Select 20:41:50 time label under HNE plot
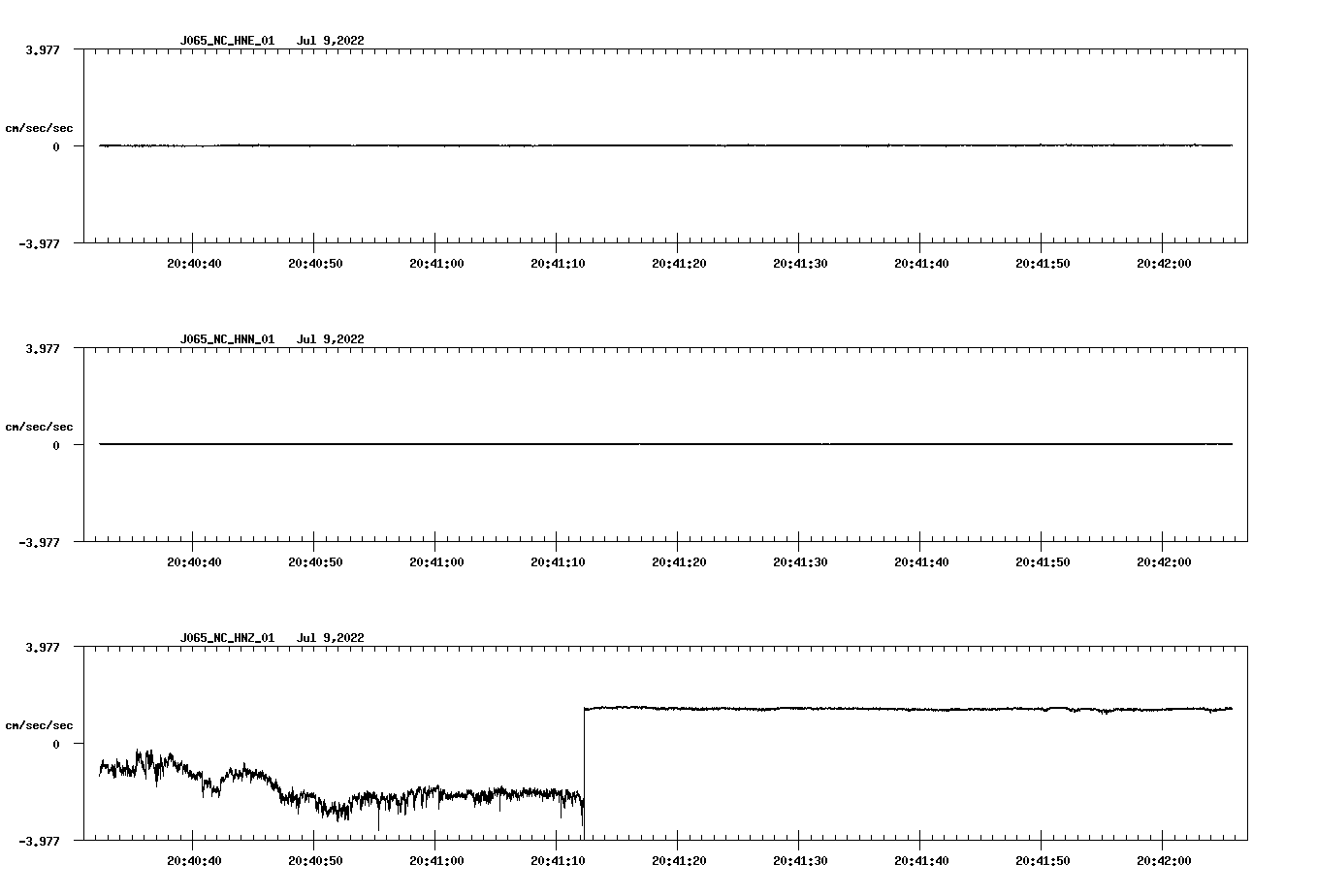1317x896 pixels. point(1043,263)
